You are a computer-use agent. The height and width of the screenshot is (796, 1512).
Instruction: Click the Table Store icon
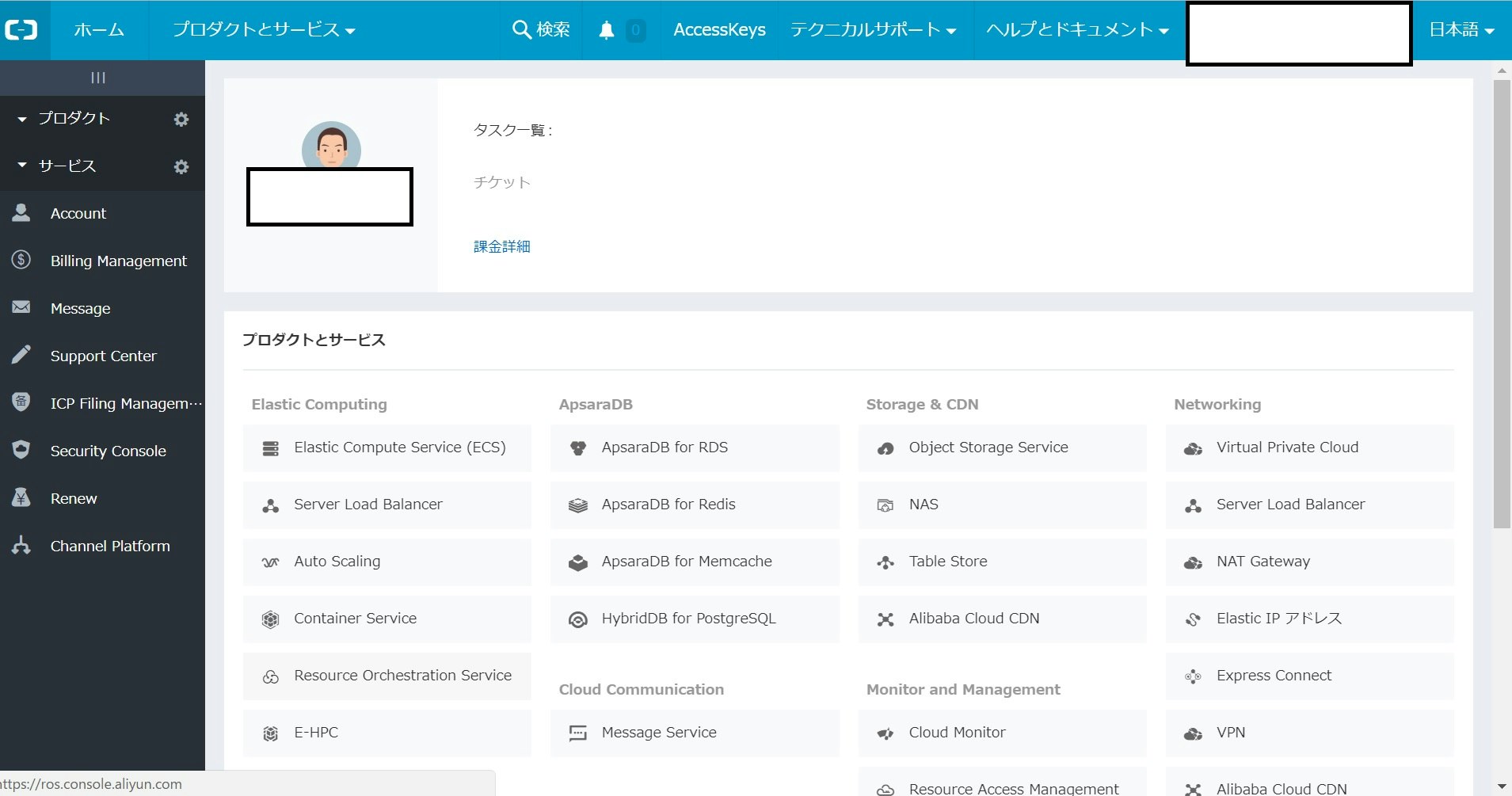(885, 562)
